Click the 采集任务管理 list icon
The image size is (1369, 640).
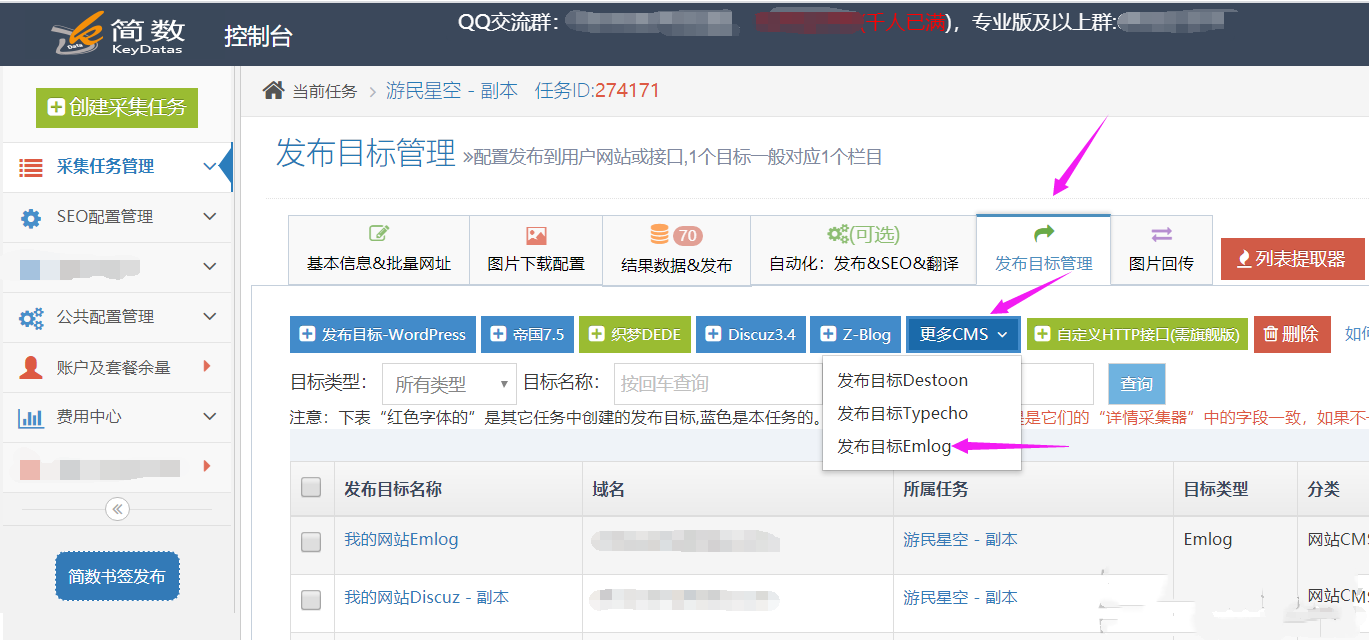[x=31, y=167]
